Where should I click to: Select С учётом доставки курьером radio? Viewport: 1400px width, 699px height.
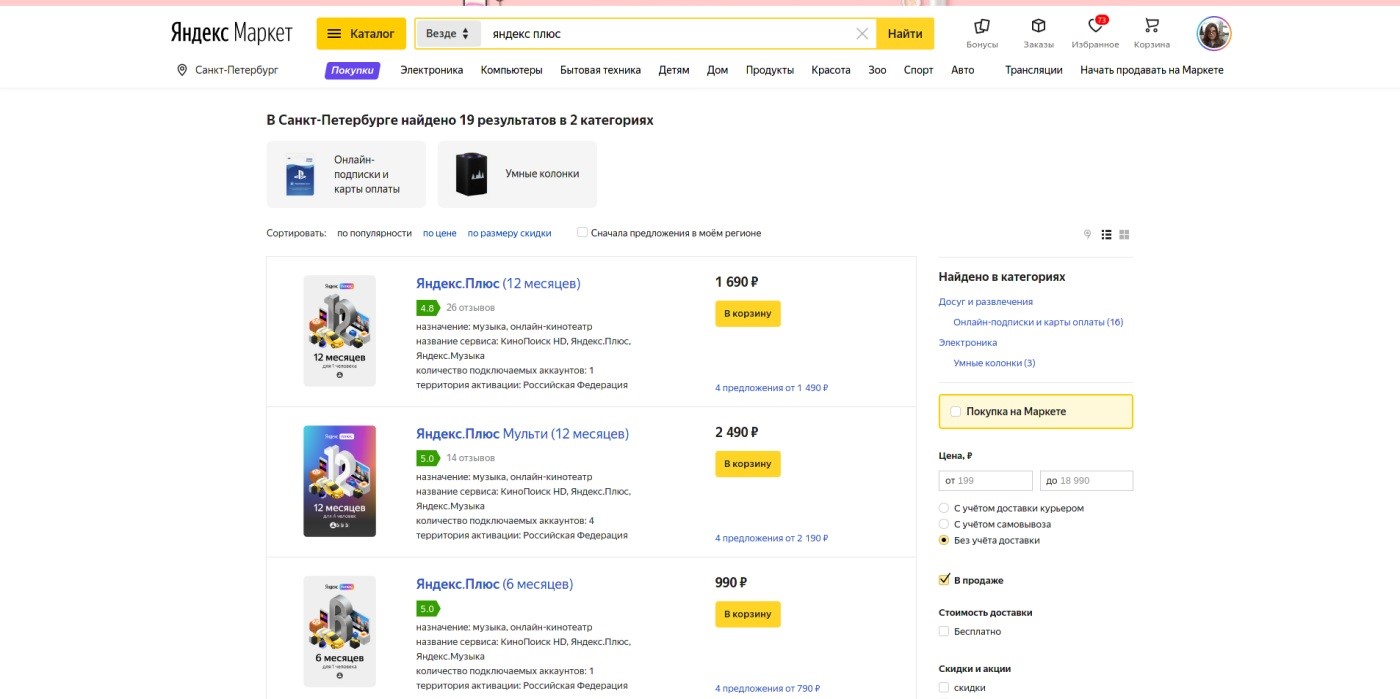pos(943,508)
